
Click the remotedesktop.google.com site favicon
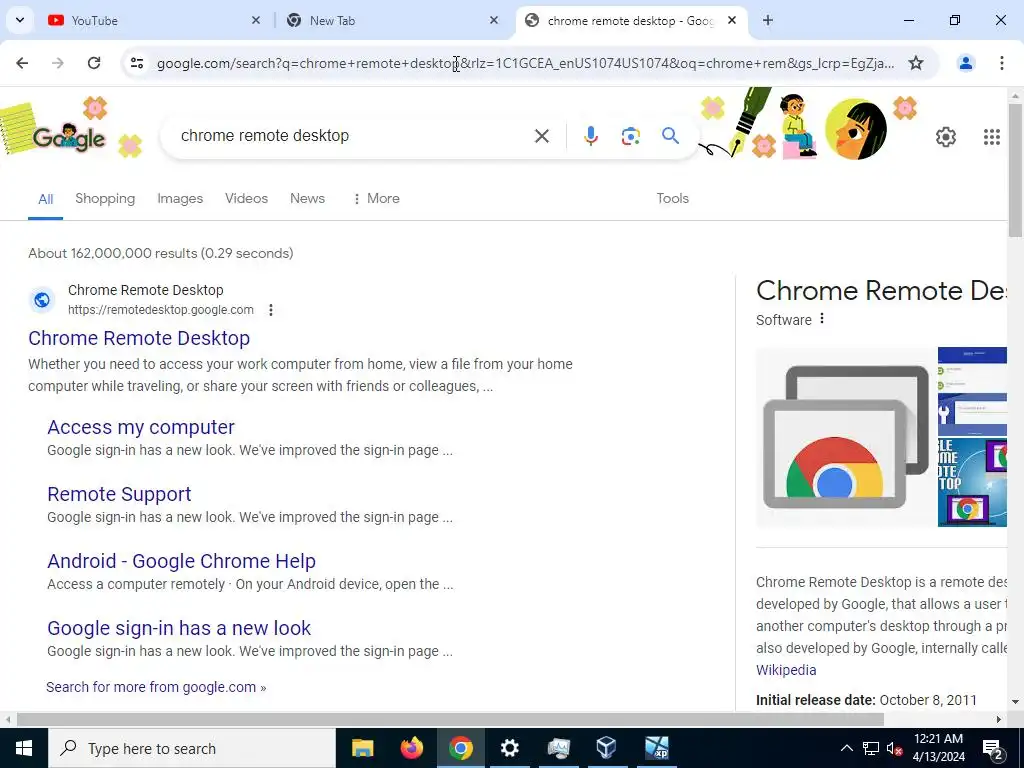tap(42, 300)
